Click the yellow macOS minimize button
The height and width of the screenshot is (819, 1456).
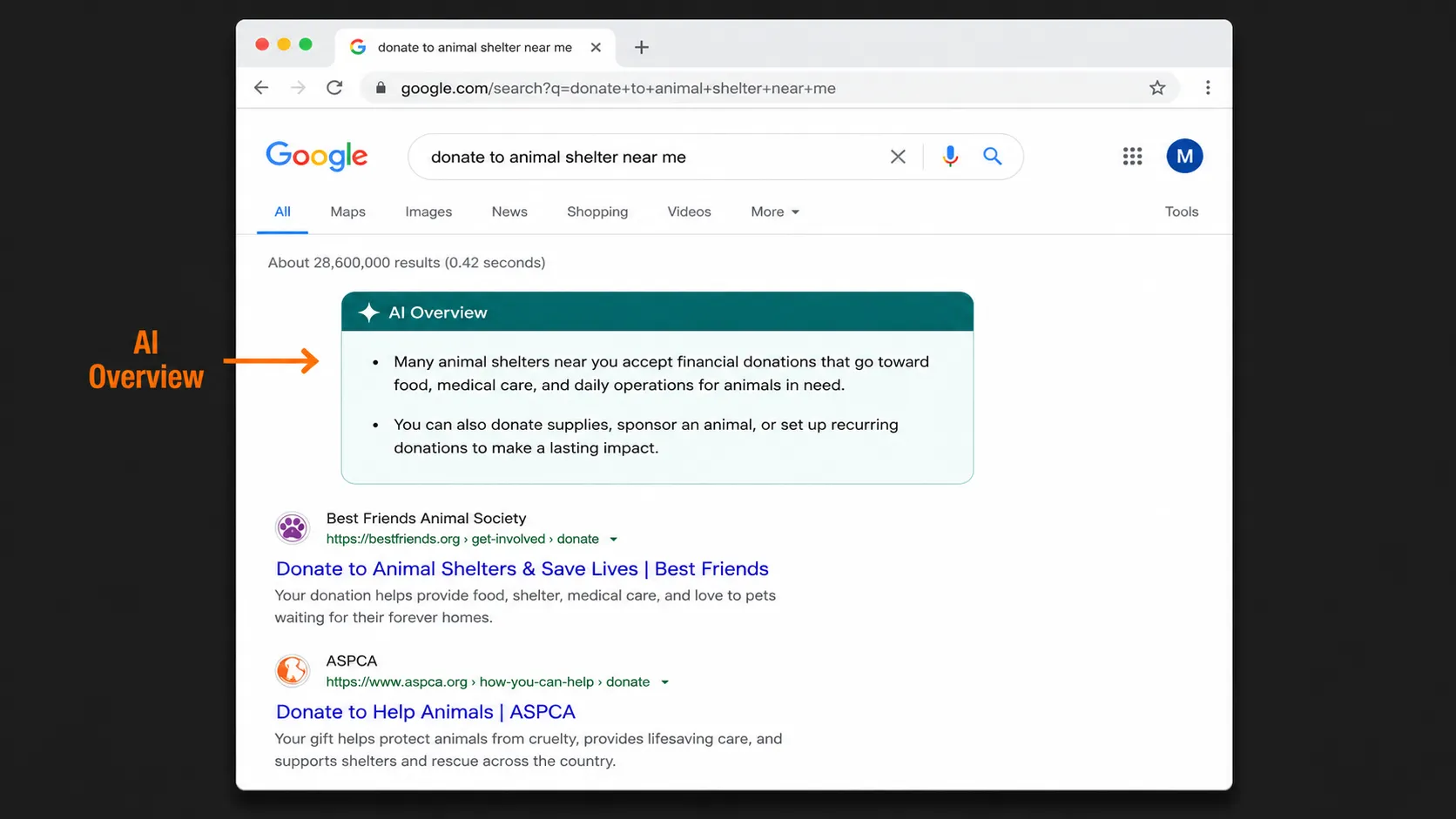tap(284, 44)
